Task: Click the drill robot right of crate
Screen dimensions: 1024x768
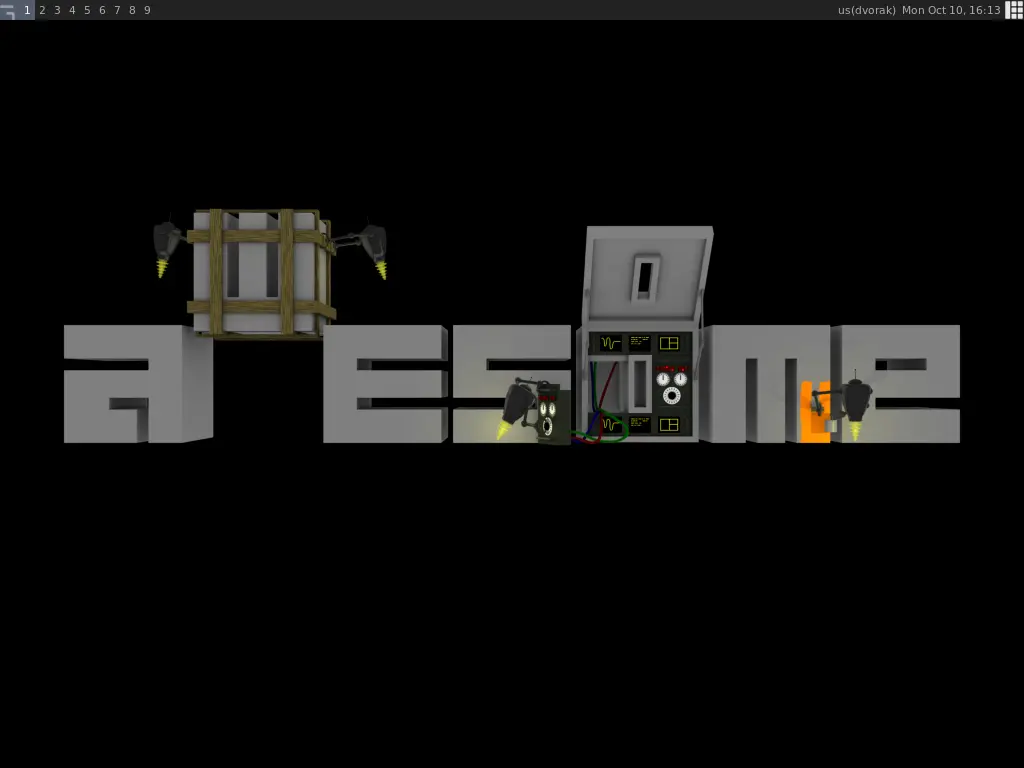Action: 371,246
